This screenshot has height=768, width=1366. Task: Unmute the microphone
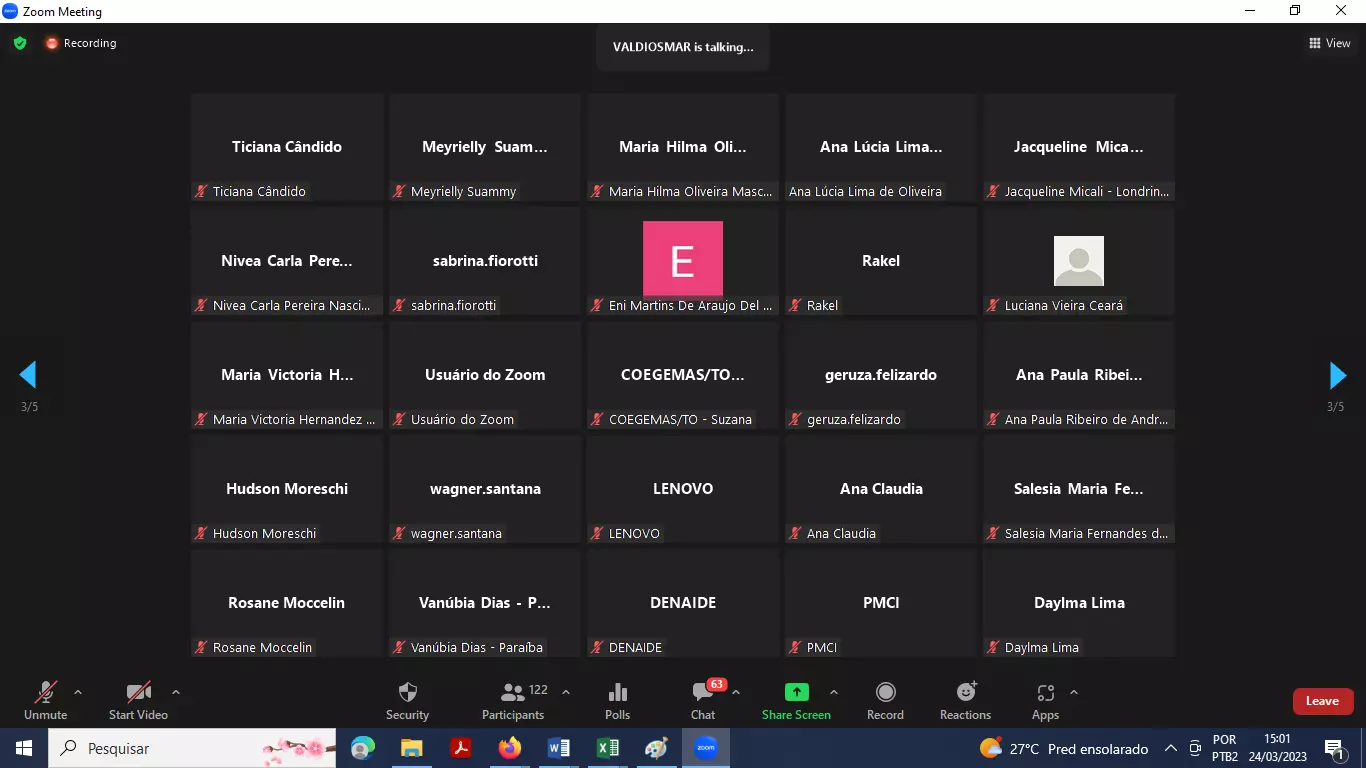click(46, 700)
